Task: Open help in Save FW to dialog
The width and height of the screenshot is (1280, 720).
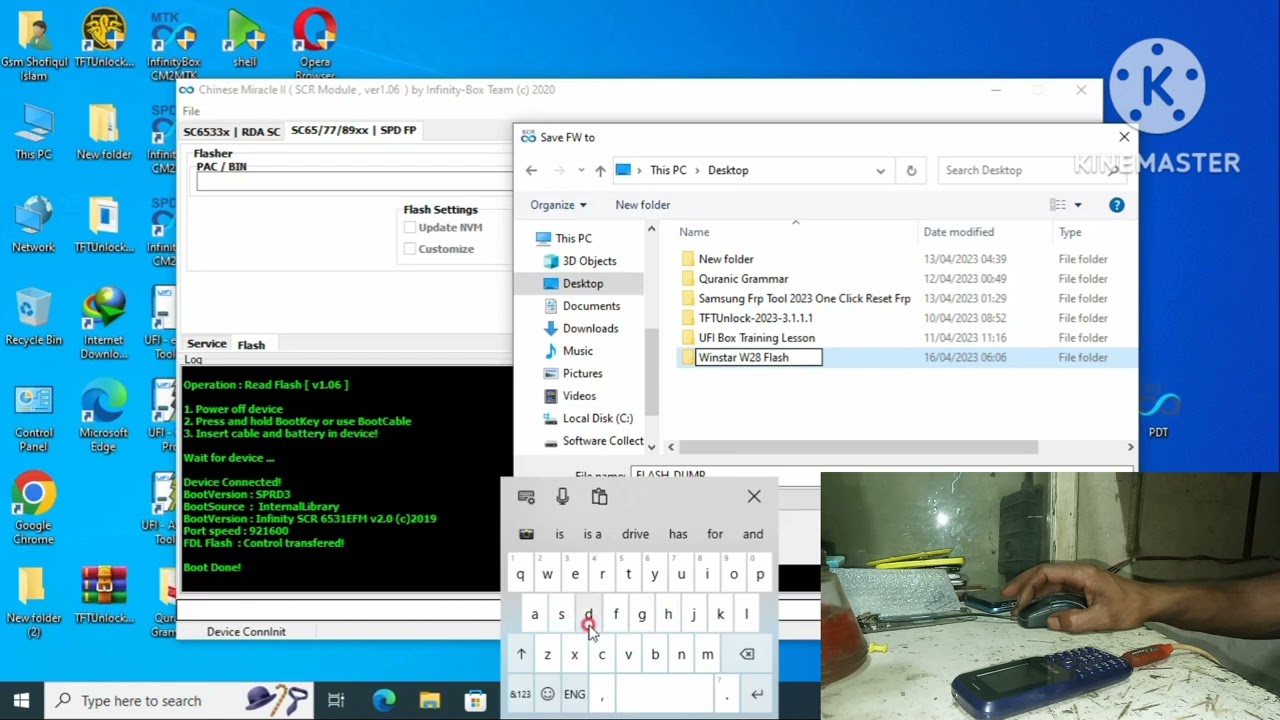Action: point(1116,205)
